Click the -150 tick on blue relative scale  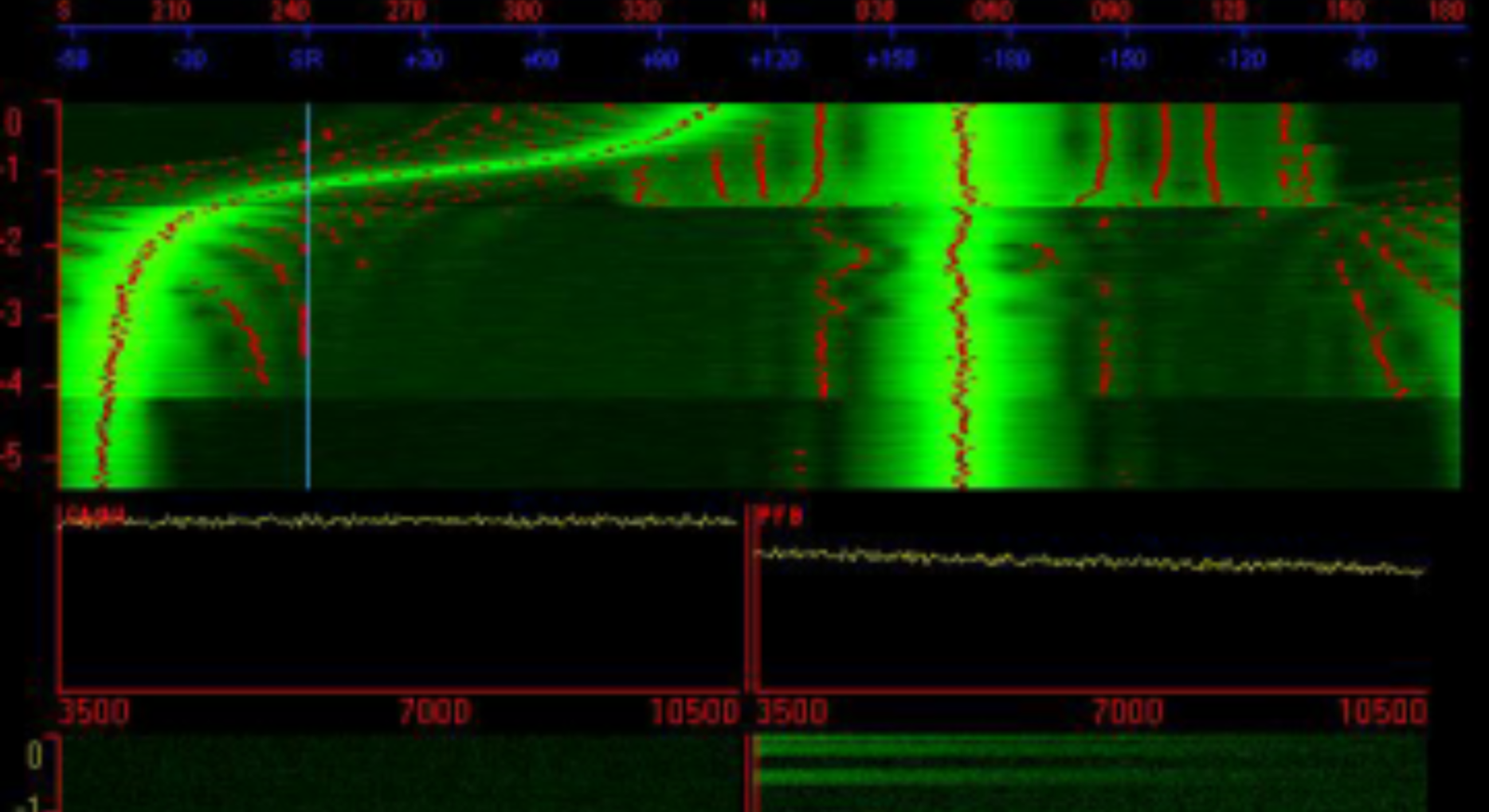click(x=1123, y=60)
